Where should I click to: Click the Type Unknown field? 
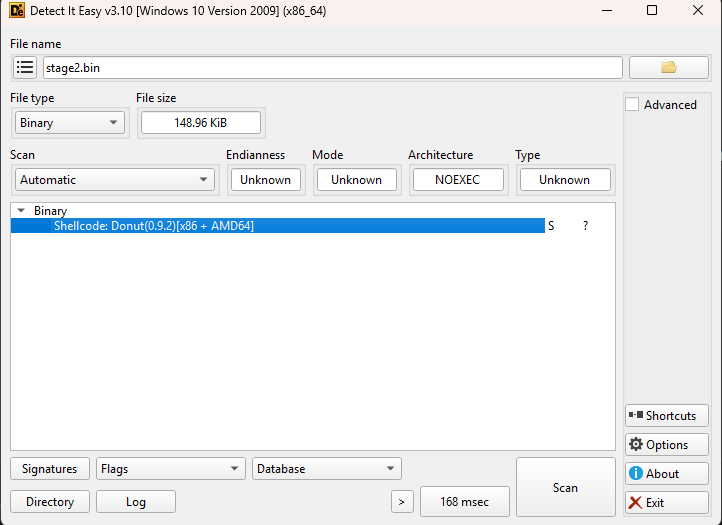click(x=565, y=180)
